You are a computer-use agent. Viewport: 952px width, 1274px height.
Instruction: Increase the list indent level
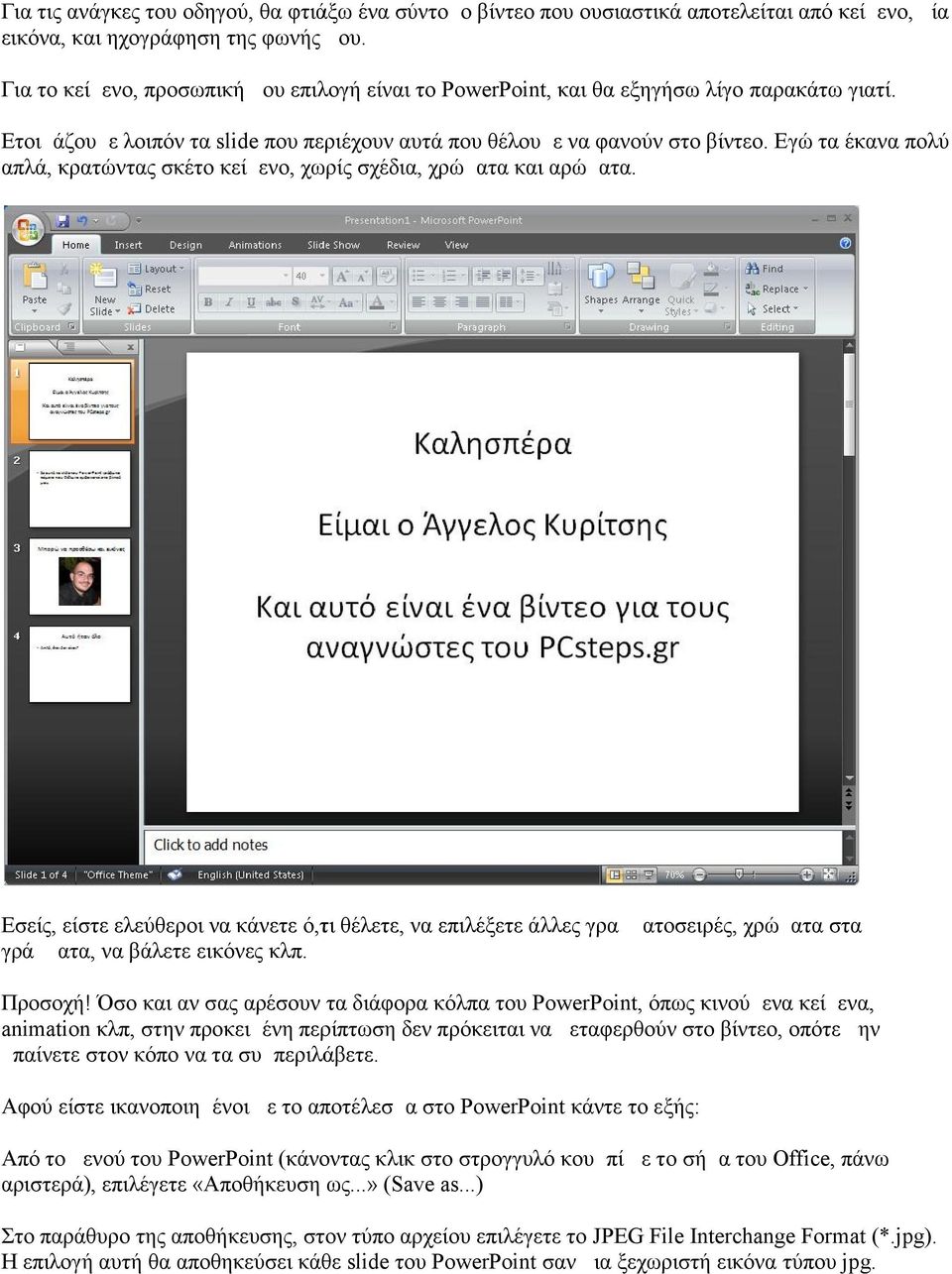(504, 276)
